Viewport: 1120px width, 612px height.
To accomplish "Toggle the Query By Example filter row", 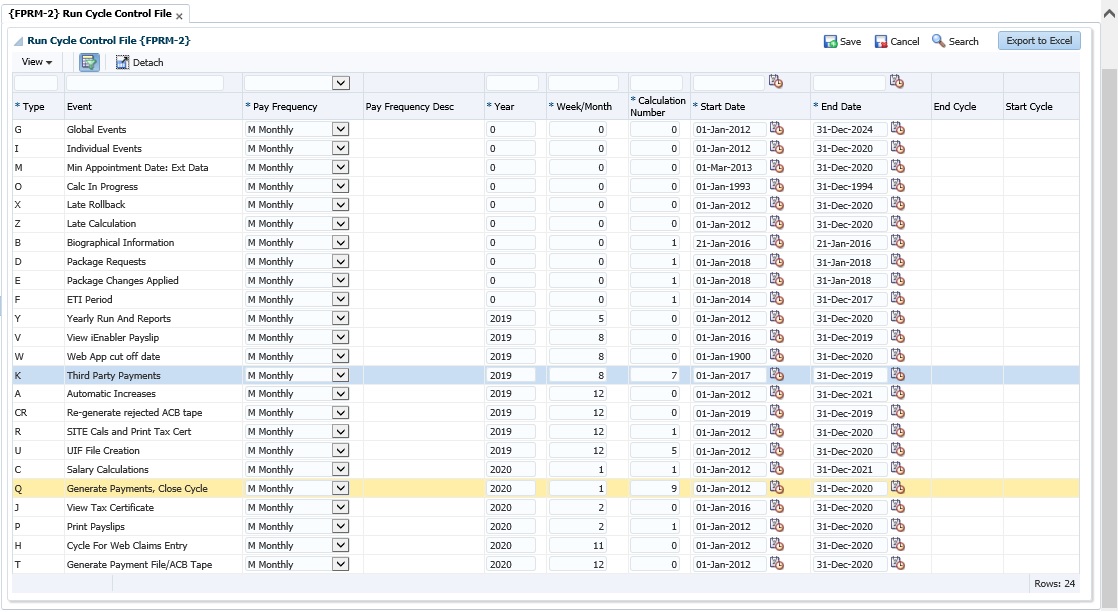I will pos(89,62).
